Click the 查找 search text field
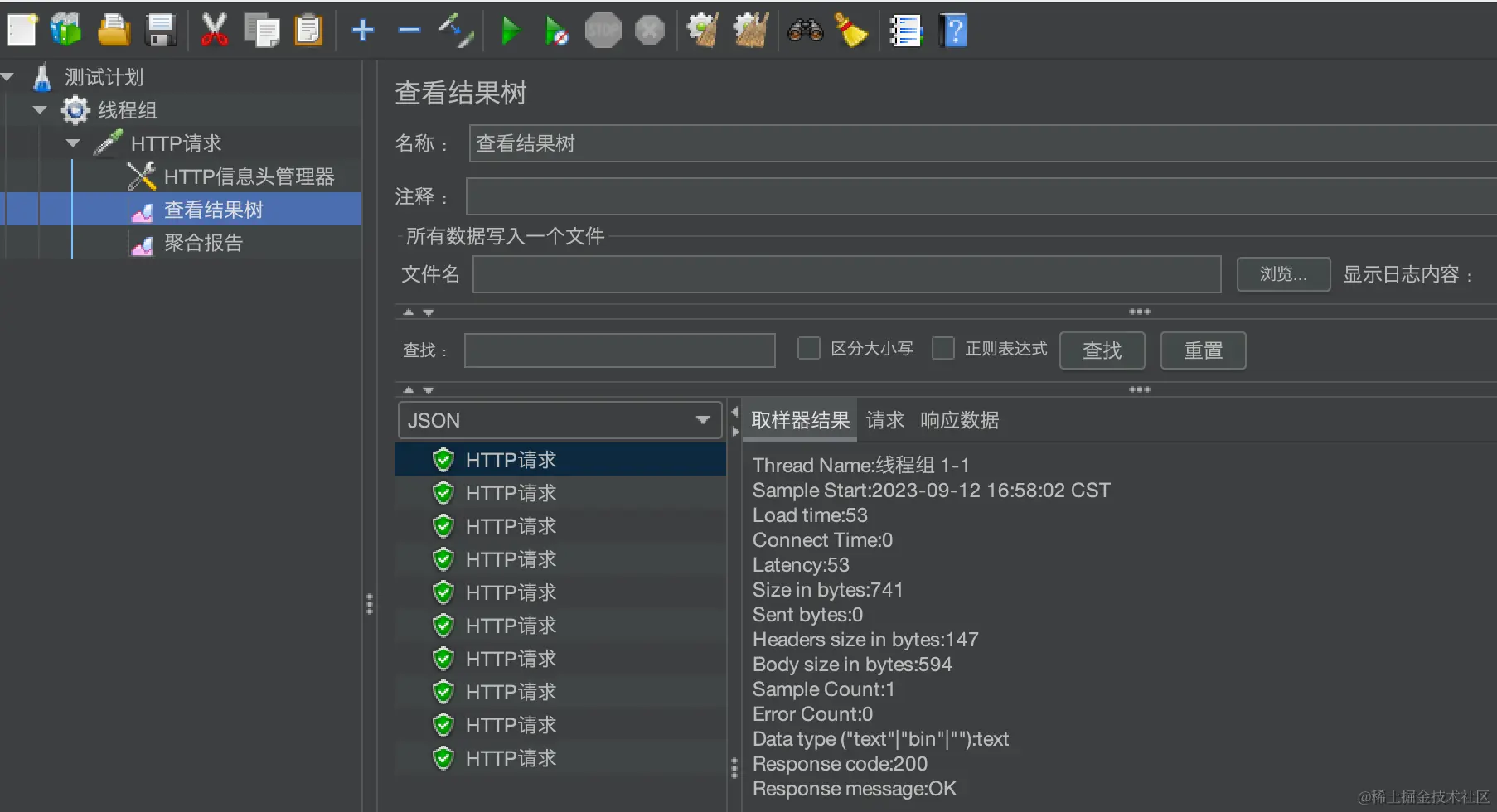The image size is (1497, 812). click(620, 350)
